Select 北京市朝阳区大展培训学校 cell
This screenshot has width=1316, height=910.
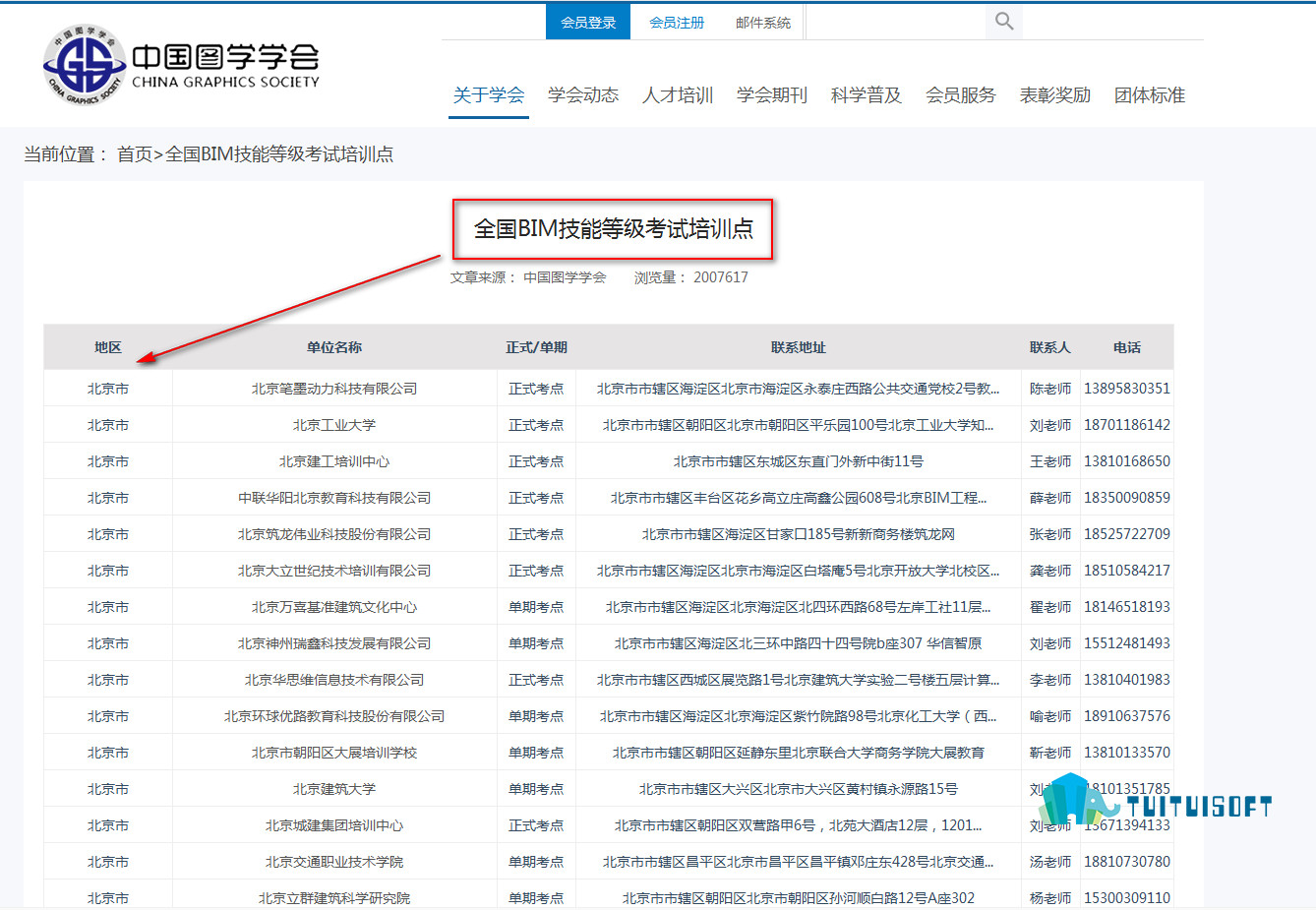pyautogui.click(x=334, y=753)
